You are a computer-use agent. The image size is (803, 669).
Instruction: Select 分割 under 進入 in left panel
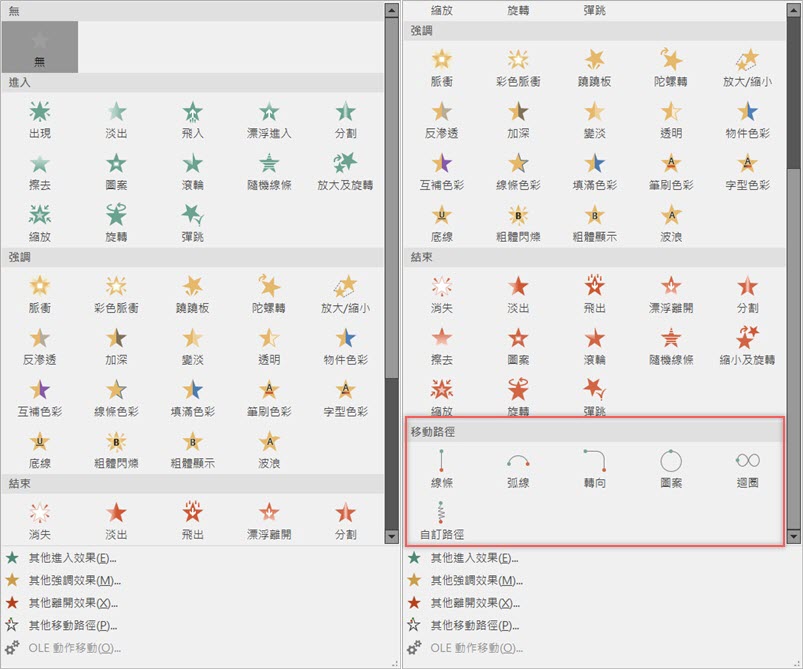[x=345, y=120]
